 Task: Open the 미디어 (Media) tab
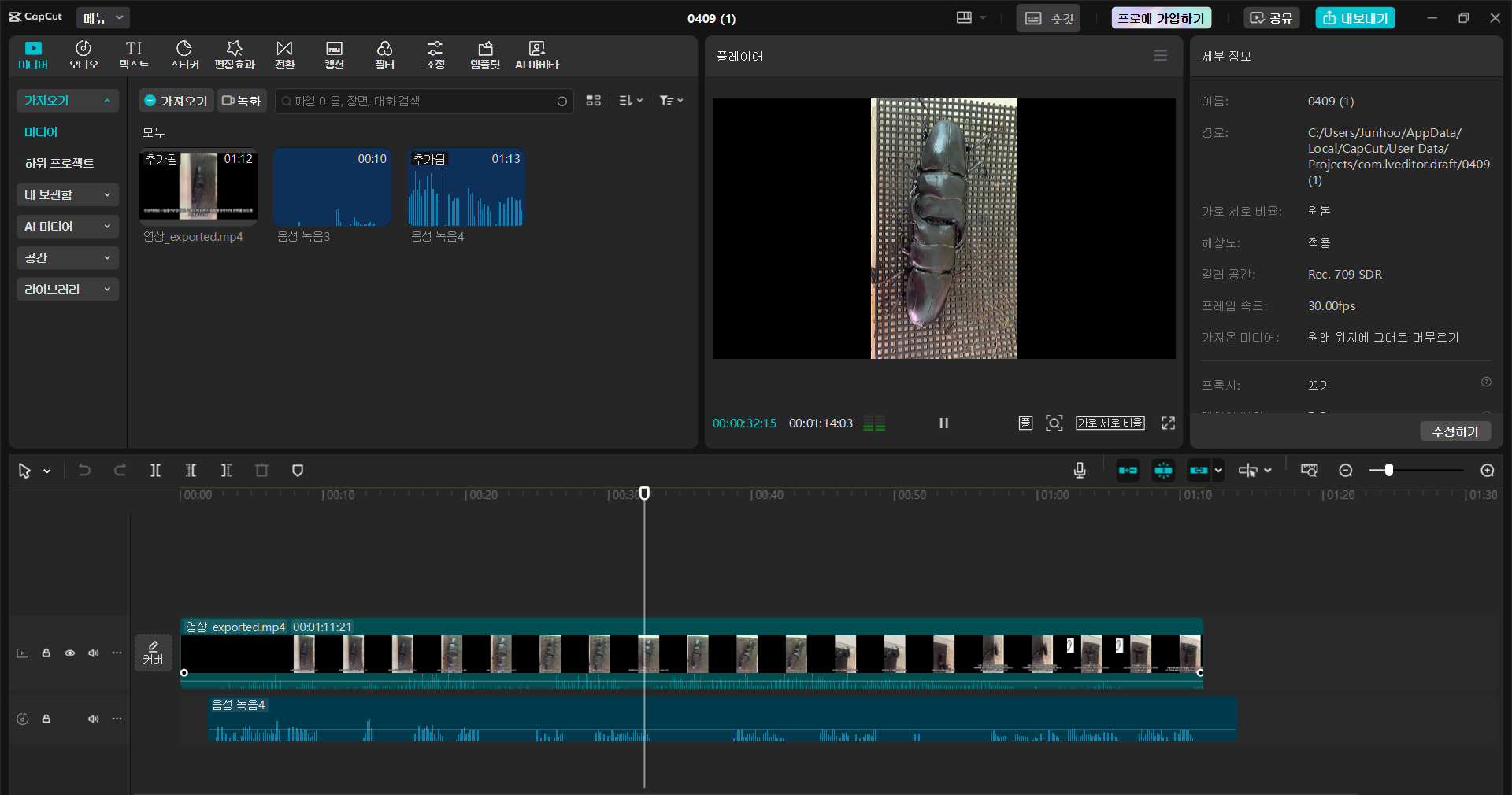pos(33,55)
